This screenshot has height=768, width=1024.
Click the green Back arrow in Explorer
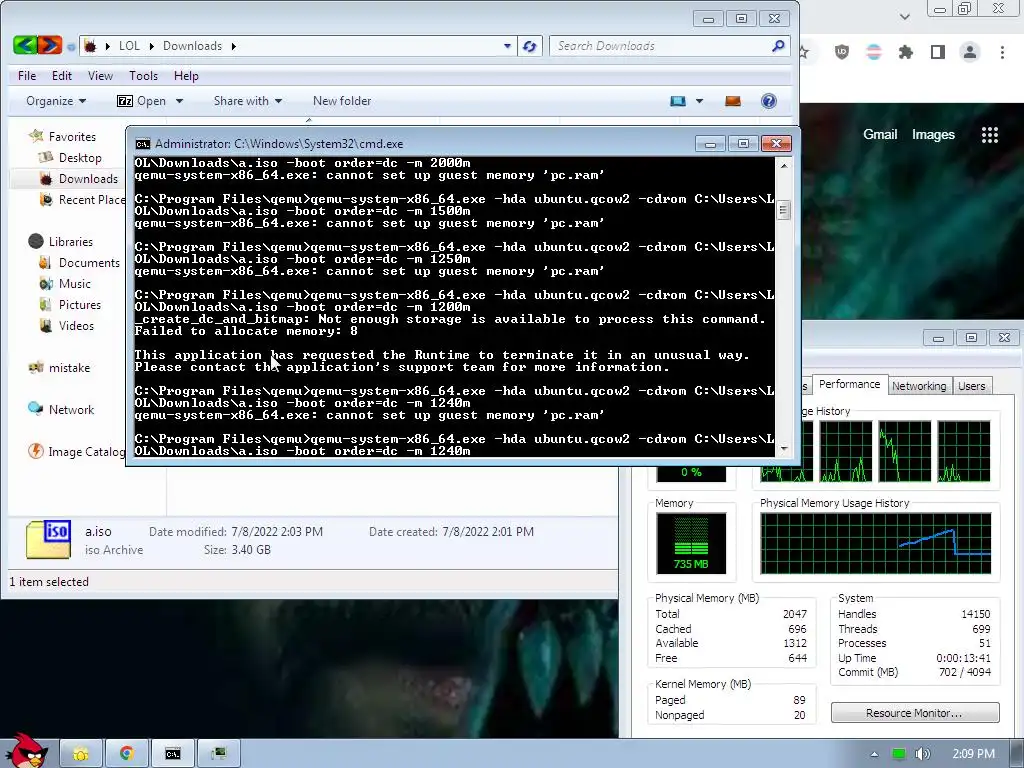click(x=25, y=45)
